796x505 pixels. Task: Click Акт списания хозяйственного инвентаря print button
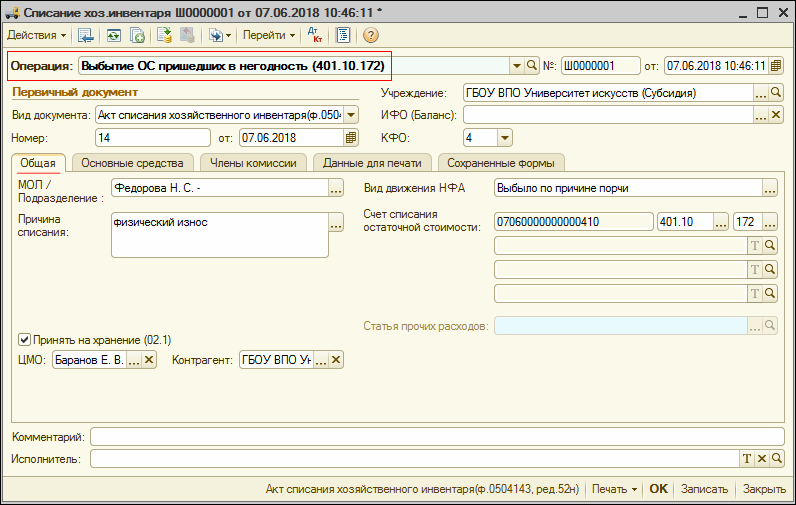click(x=422, y=489)
